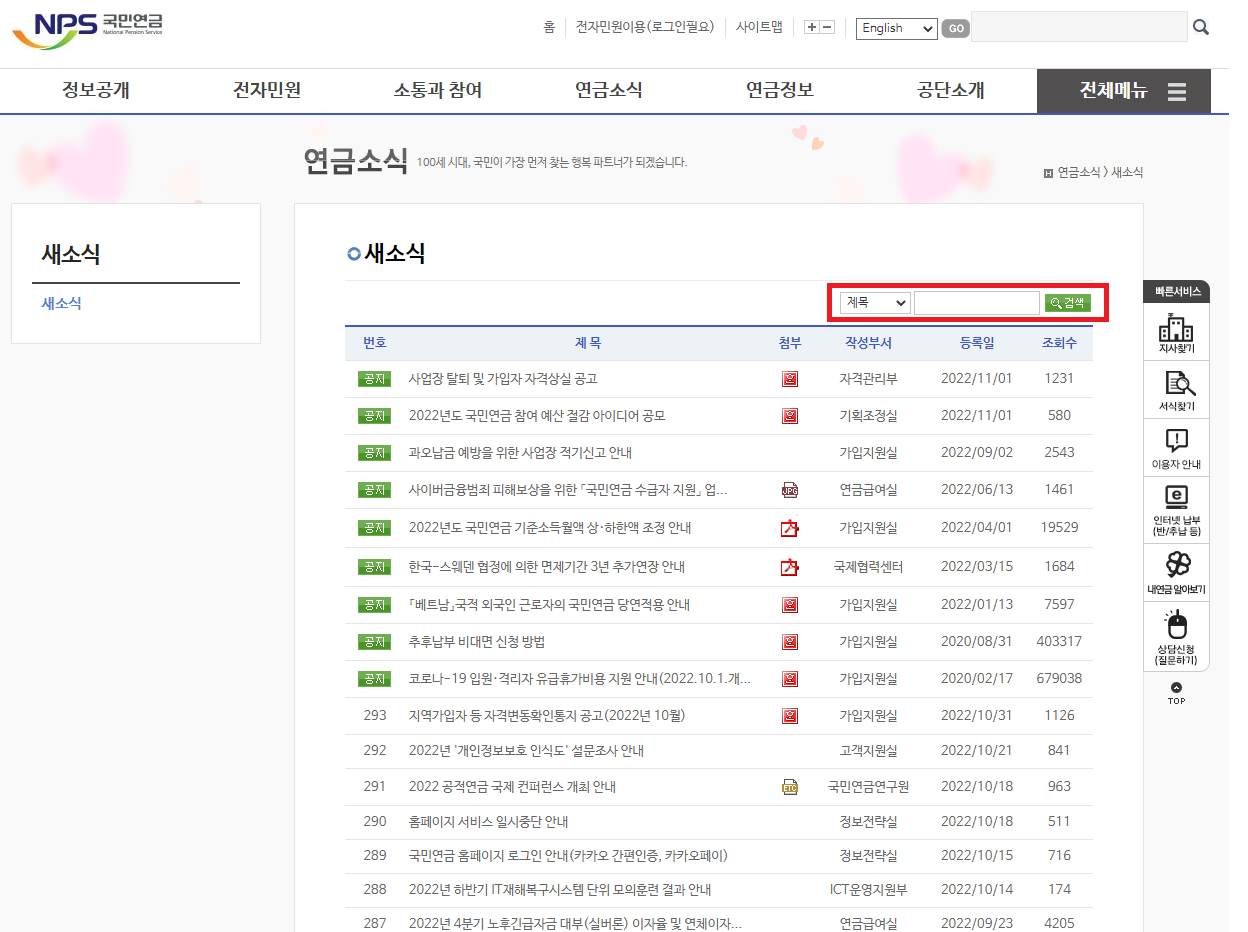Screen dimensions: 1248x932
Task: Open the 정보공개 menu
Action: 95,91
